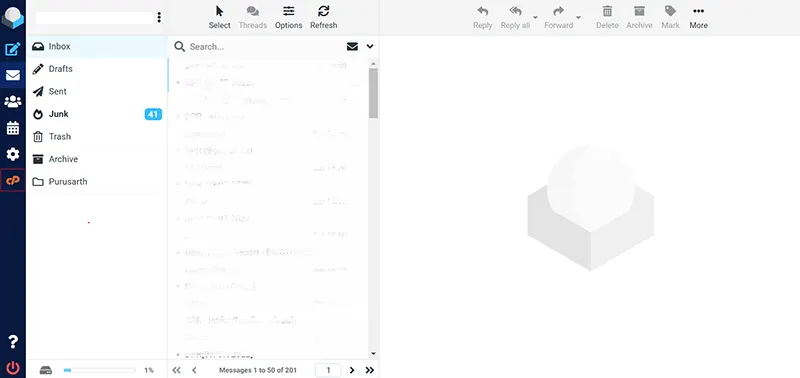Delete the selected message
Image resolution: width=800 pixels, height=378 pixels.
click(607, 18)
